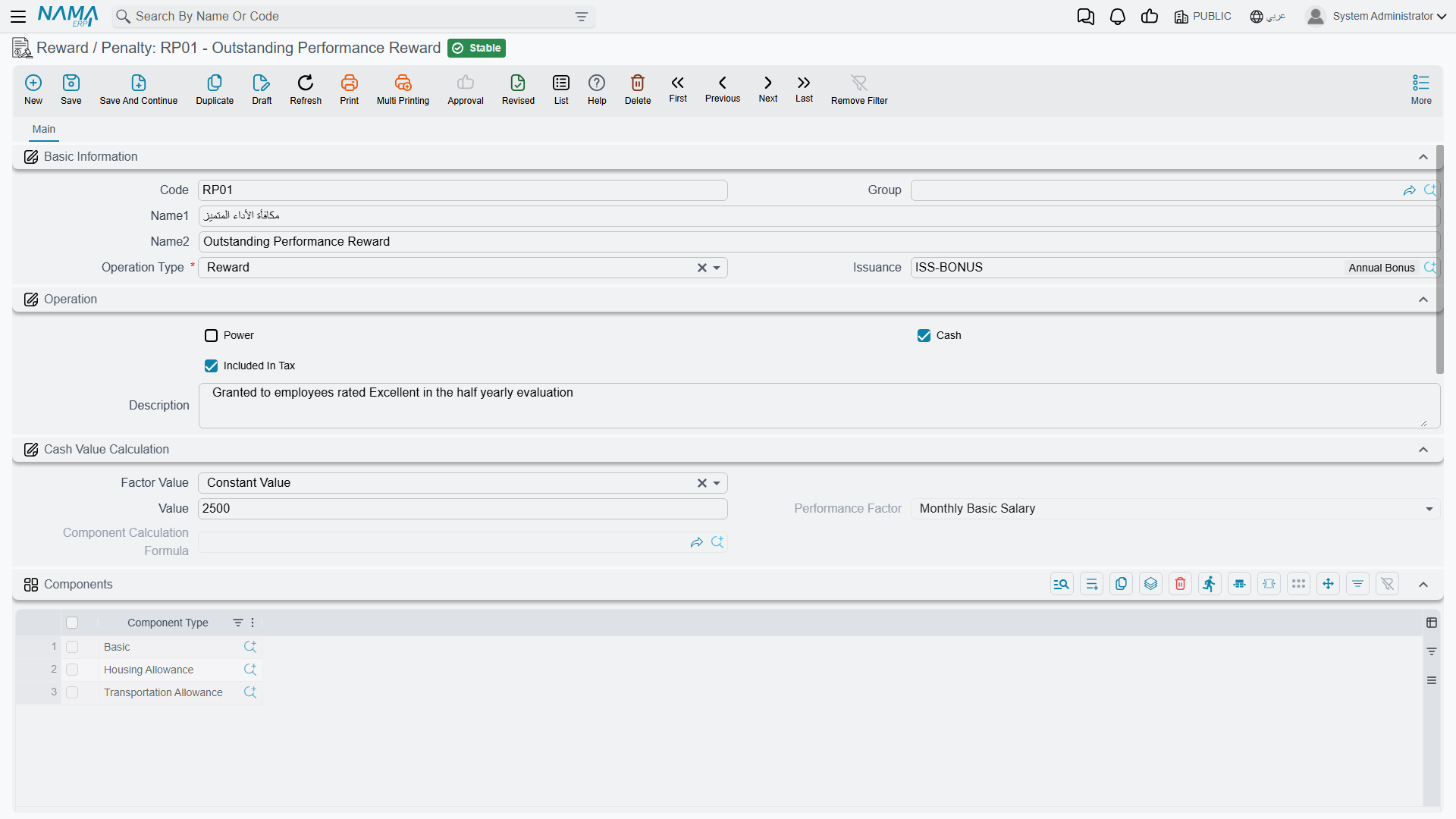
Task: Enable the Power checkbox
Action: pos(211,335)
